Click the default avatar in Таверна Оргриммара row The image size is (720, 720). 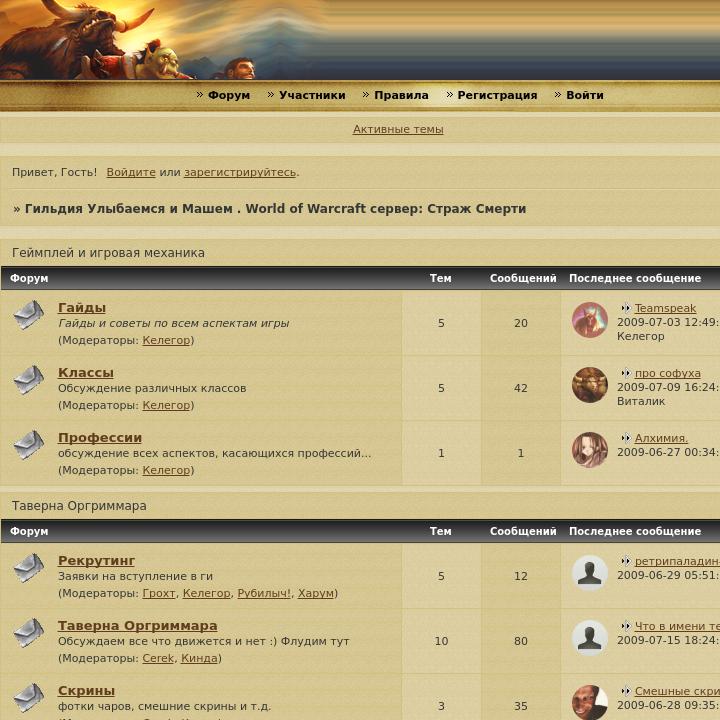tap(590, 638)
